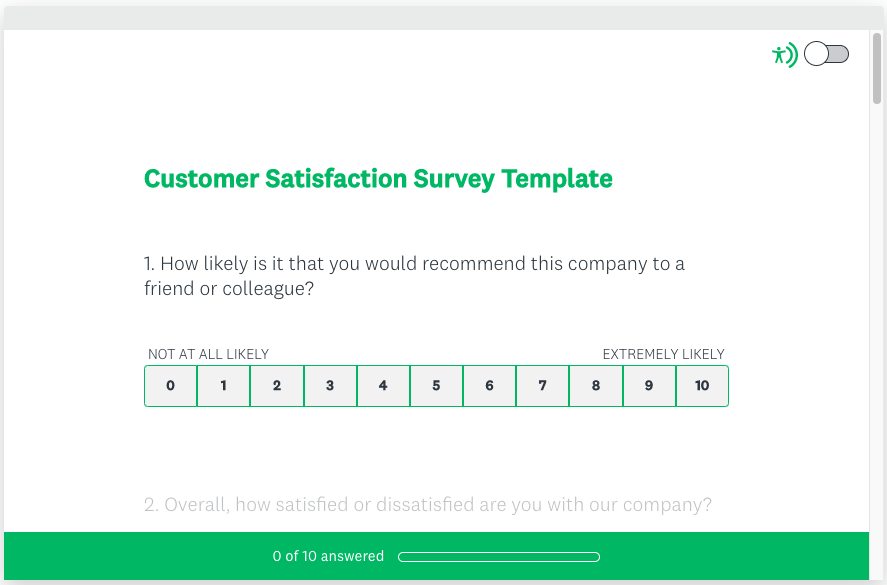Viewport: 887px width, 585px height.
Task: Toggle the accessibility mode switch
Action: pos(827,54)
